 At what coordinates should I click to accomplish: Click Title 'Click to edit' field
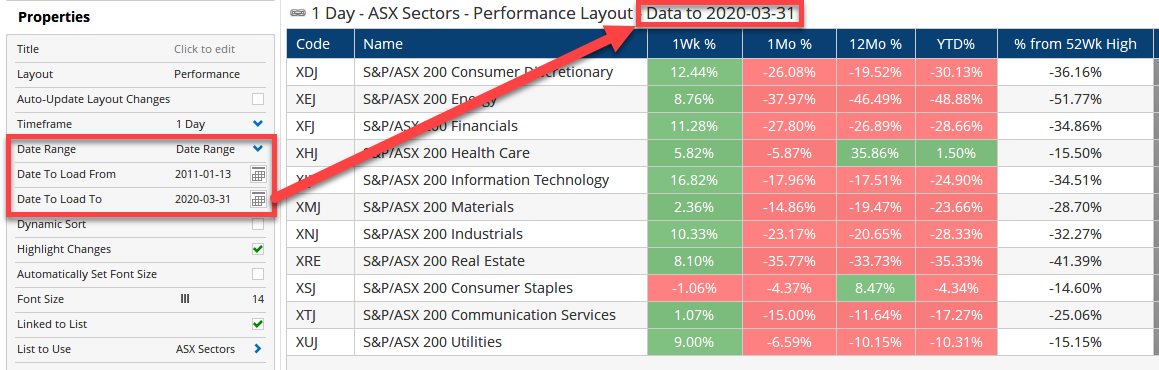coord(204,49)
